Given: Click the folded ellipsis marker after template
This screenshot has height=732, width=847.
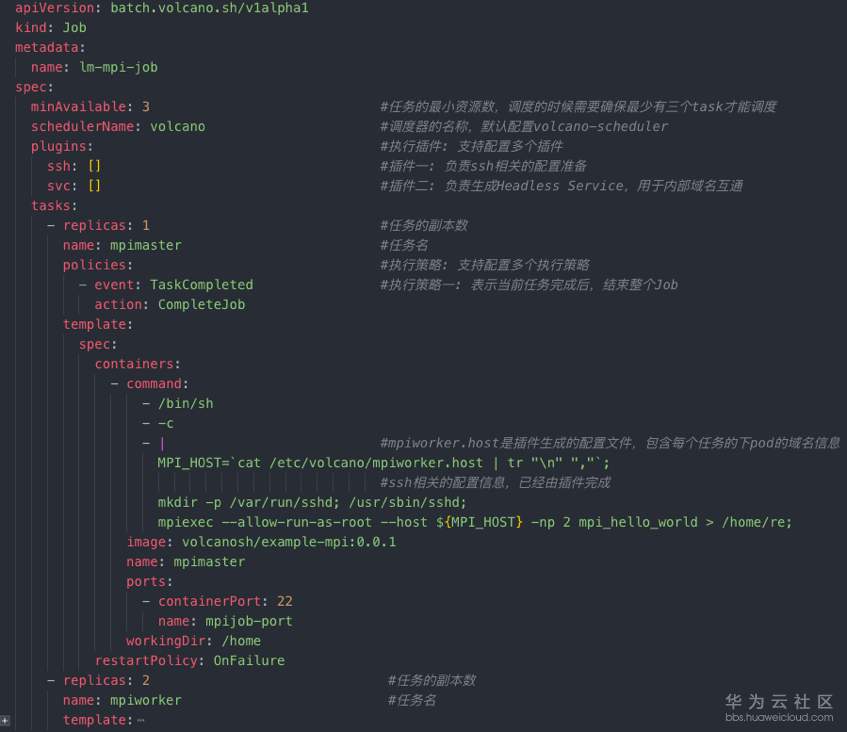Looking at the screenshot, I should pyautogui.click(x=141, y=720).
